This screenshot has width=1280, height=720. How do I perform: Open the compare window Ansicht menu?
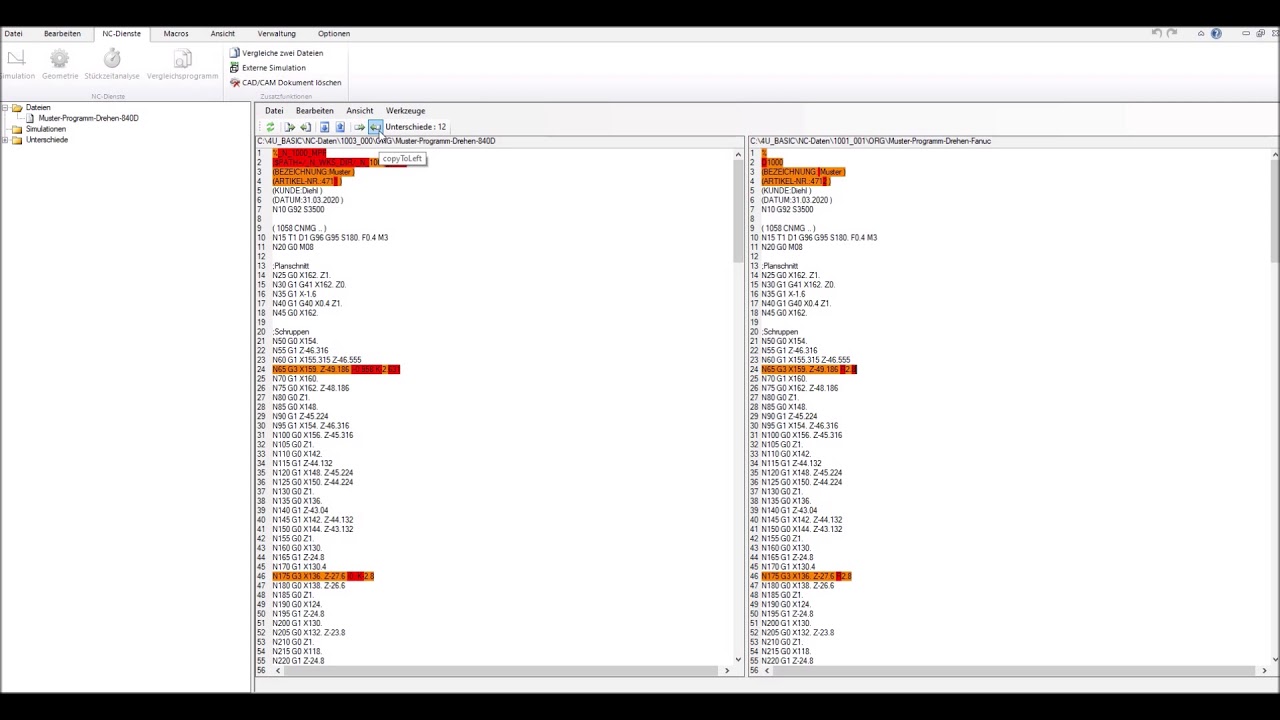click(359, 111)
